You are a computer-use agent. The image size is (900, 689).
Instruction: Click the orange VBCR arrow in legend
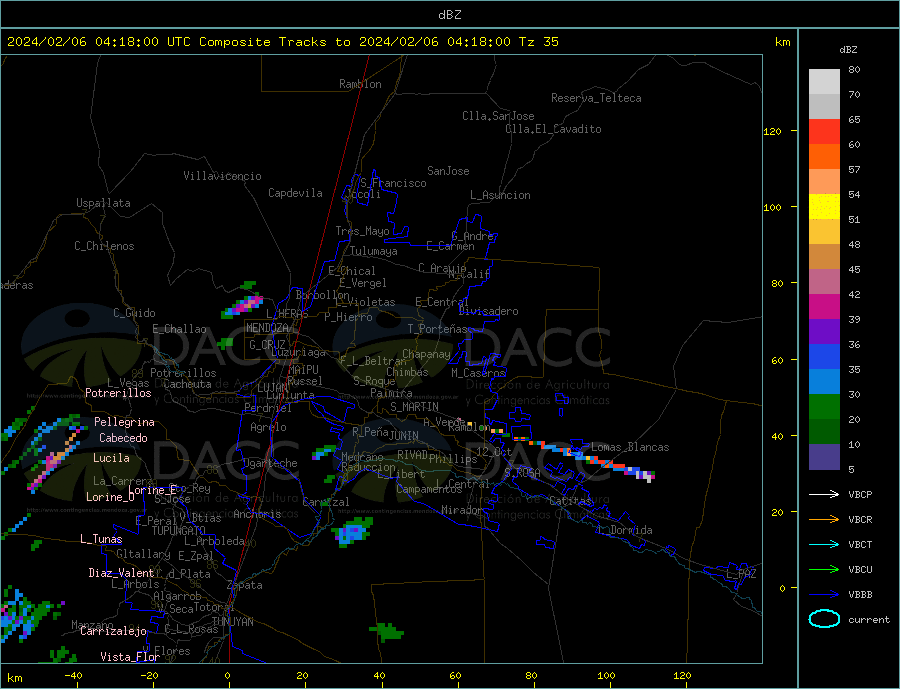click(824, 520)
